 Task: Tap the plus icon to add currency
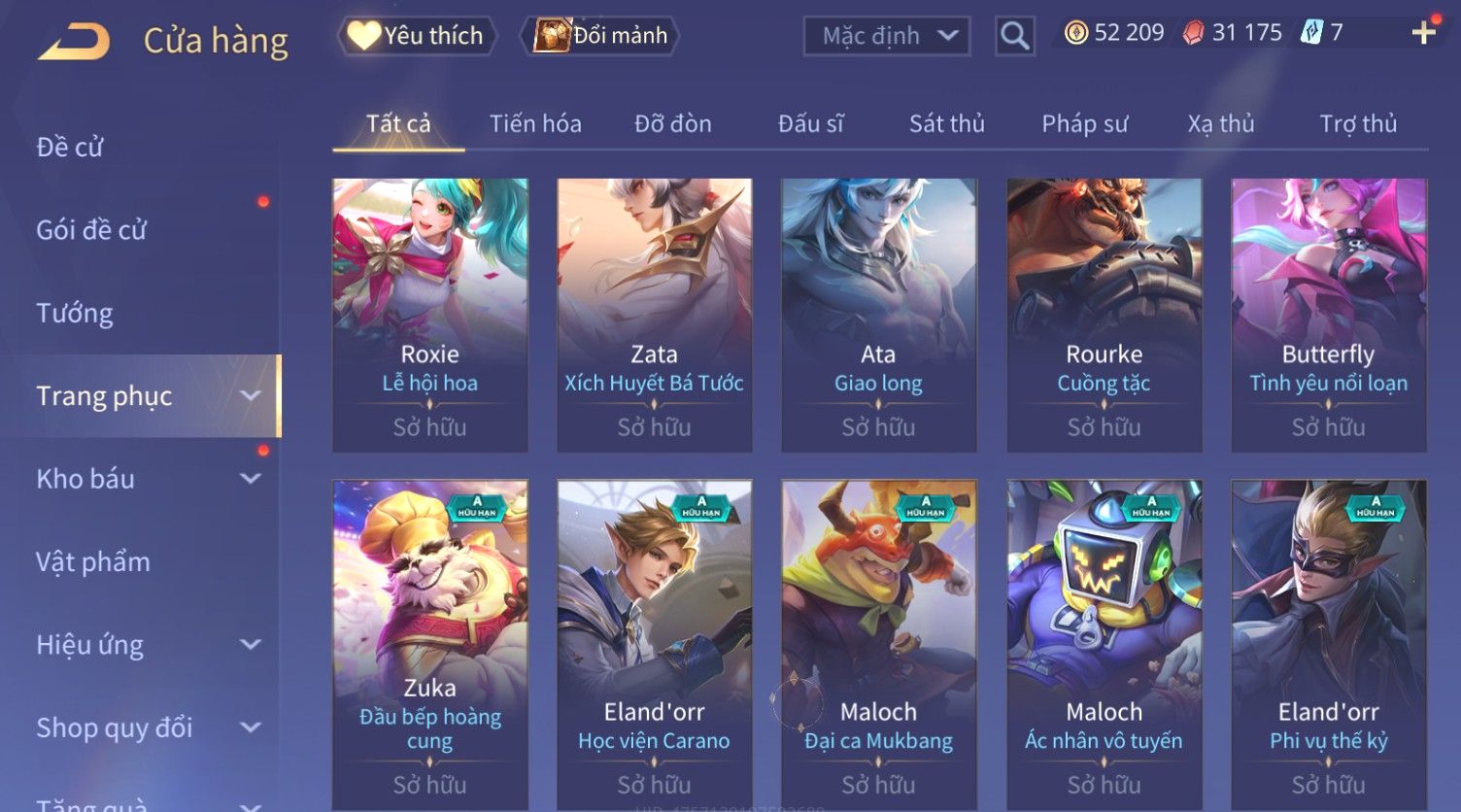[1424, 33]
